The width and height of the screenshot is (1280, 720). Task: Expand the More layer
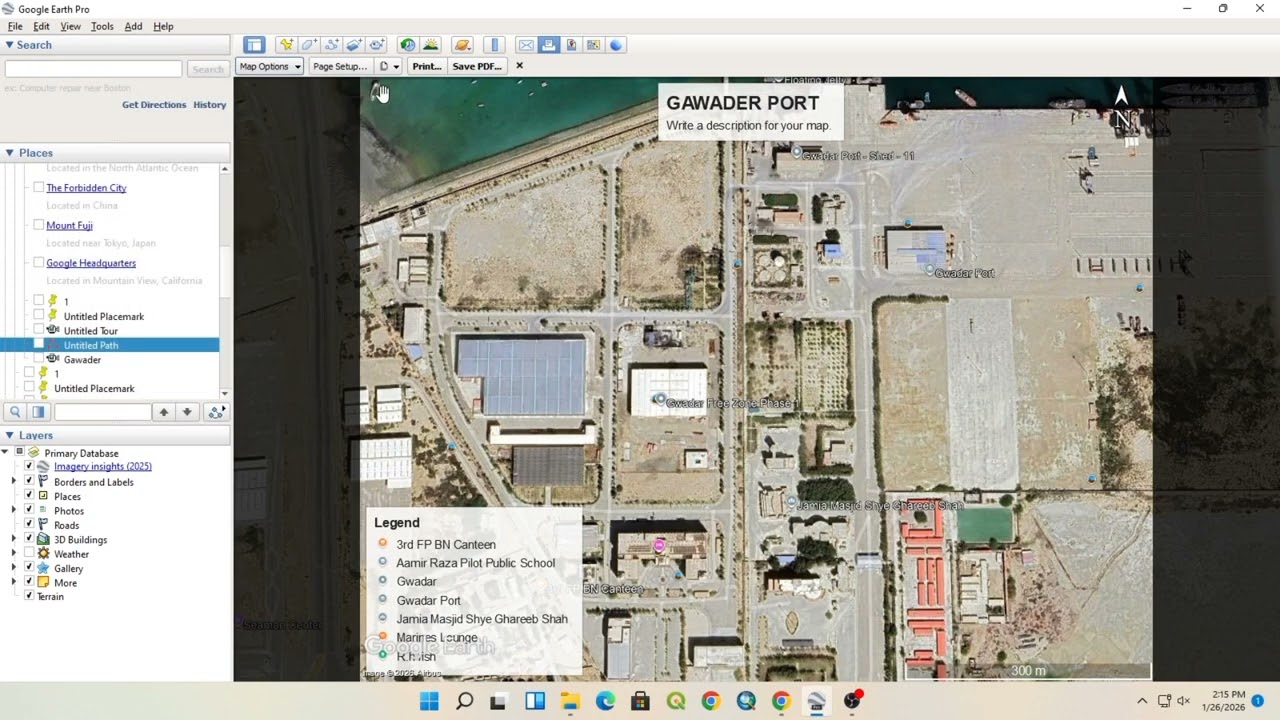coord(14,582)
